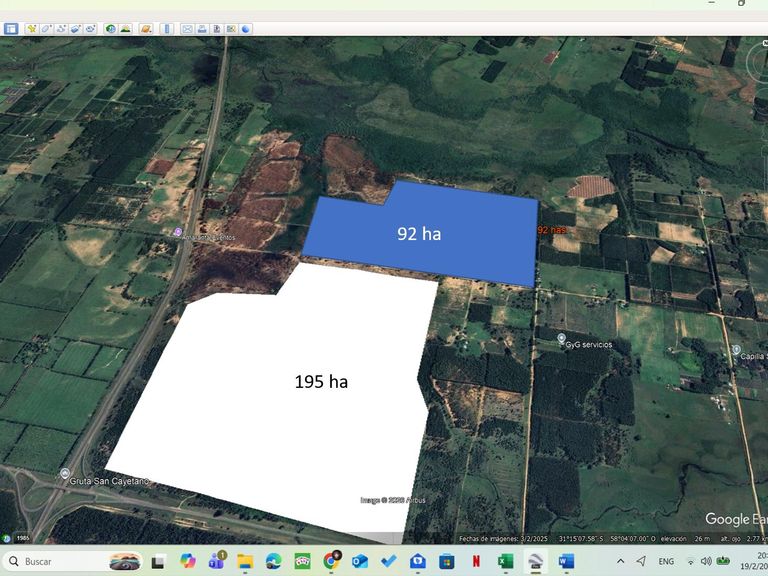Click the Print toolbar icon
Screen dimensions: 768x576
(201, 29)
